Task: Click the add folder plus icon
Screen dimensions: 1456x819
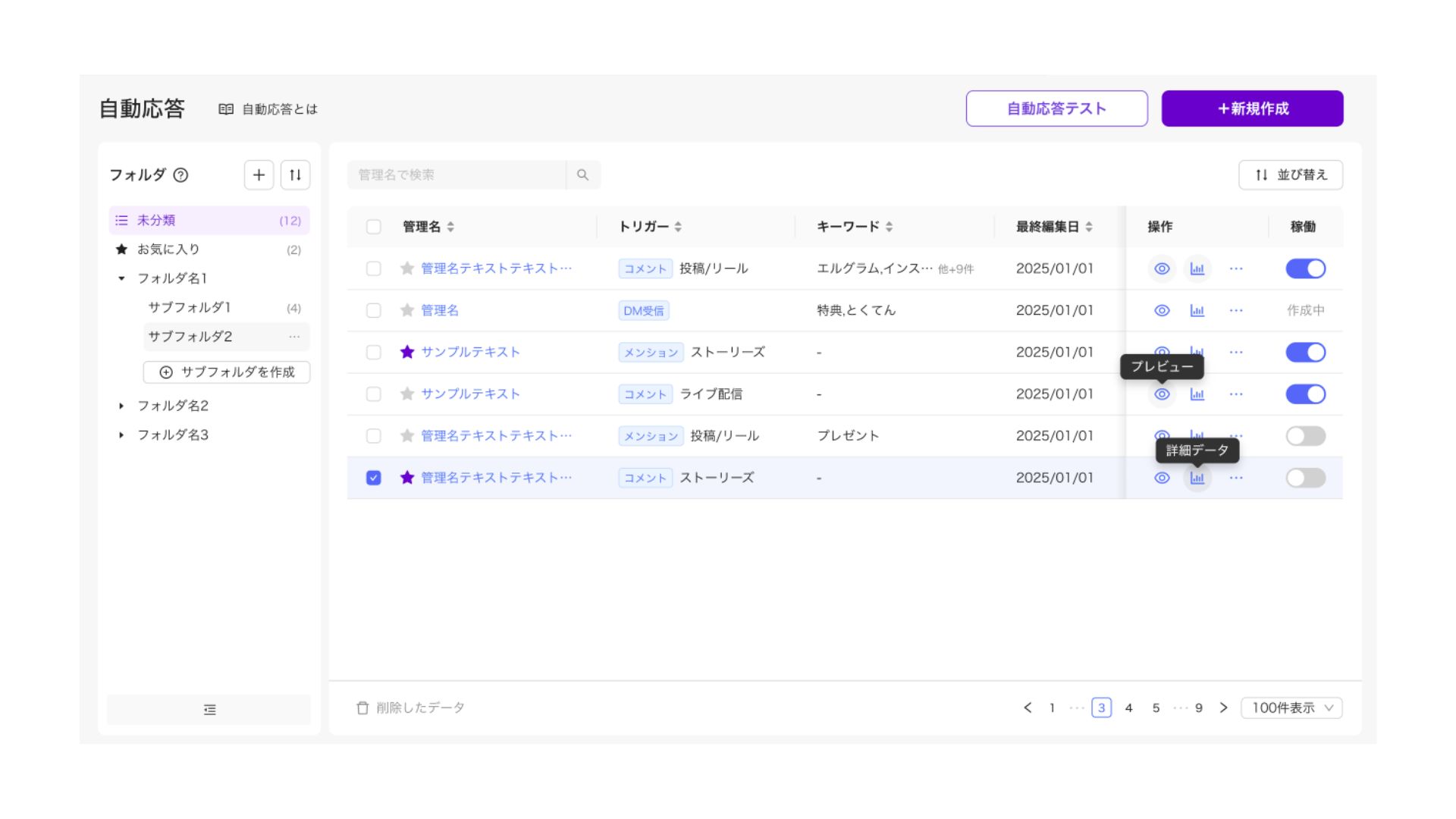Action: point(259,175)
